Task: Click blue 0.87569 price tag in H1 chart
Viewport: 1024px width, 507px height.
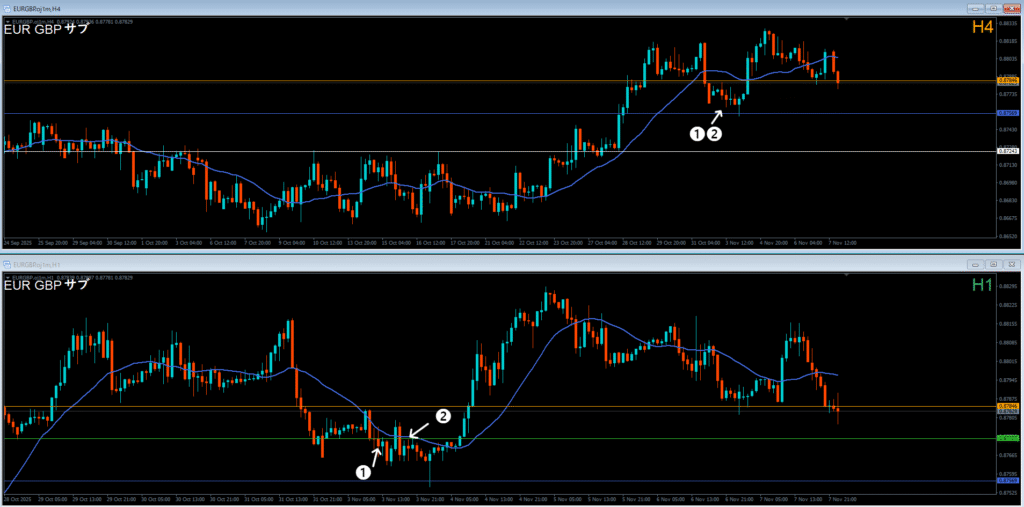Action: [x=1008, y=481]
